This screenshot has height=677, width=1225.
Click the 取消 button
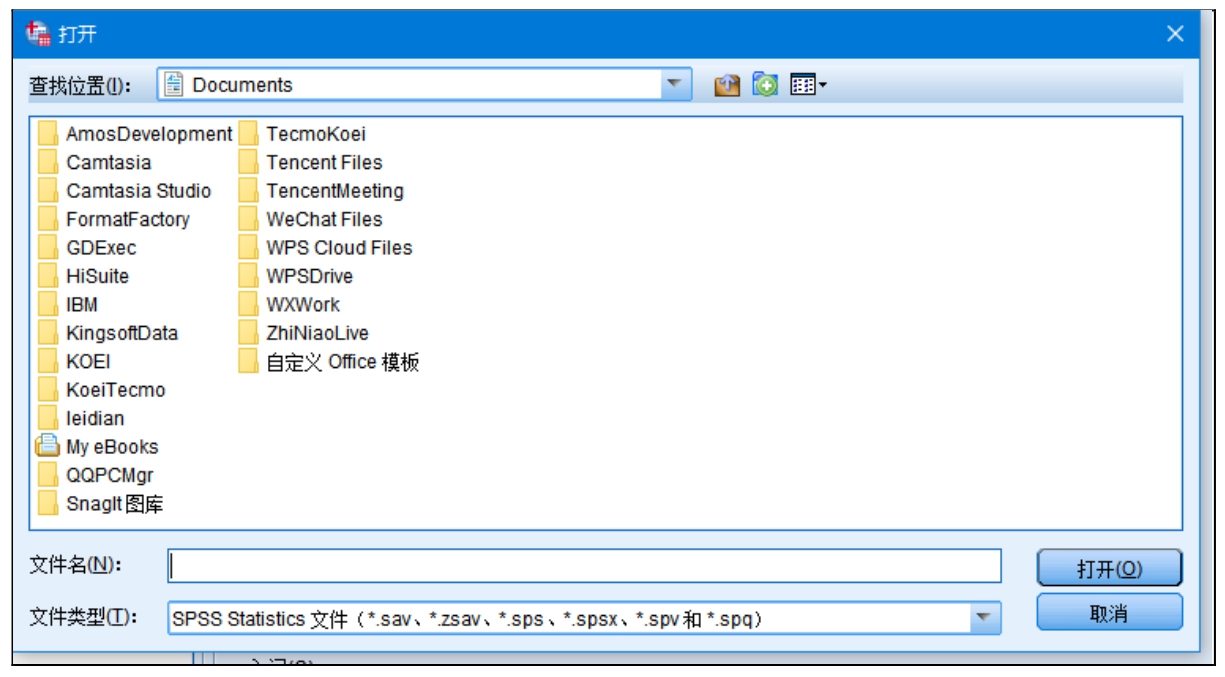pyautogui.click(x=1109, y=613)
